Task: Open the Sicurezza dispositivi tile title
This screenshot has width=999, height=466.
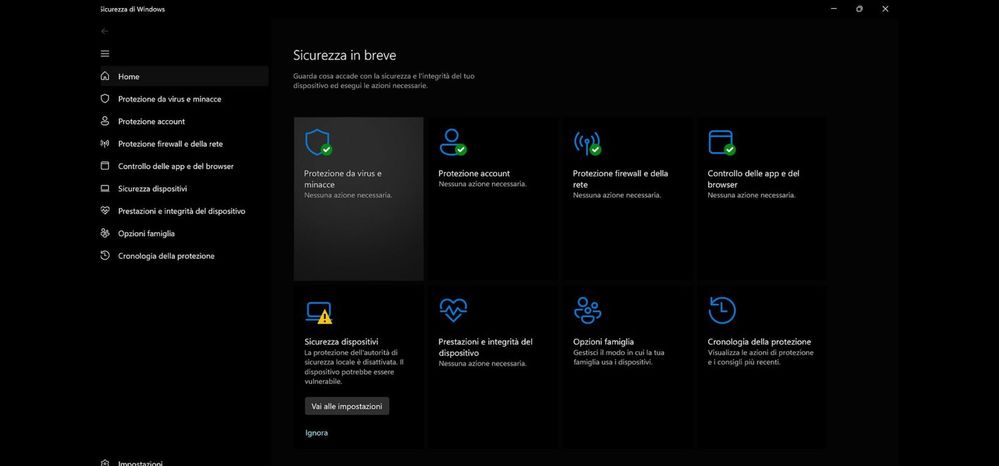Action: 341,342
